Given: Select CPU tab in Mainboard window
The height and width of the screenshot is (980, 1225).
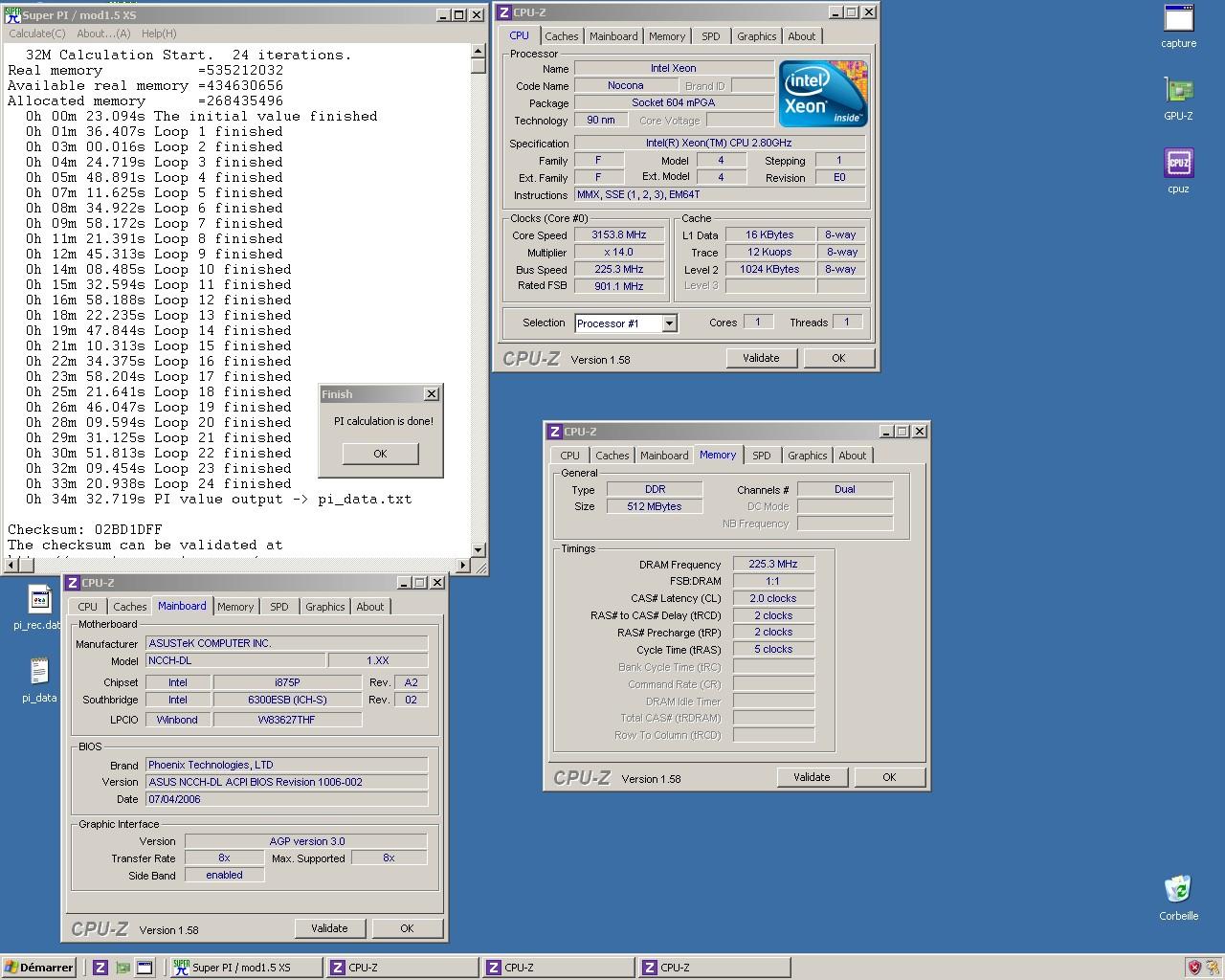Looking at the screenshot, I should (x=88, y=607).
